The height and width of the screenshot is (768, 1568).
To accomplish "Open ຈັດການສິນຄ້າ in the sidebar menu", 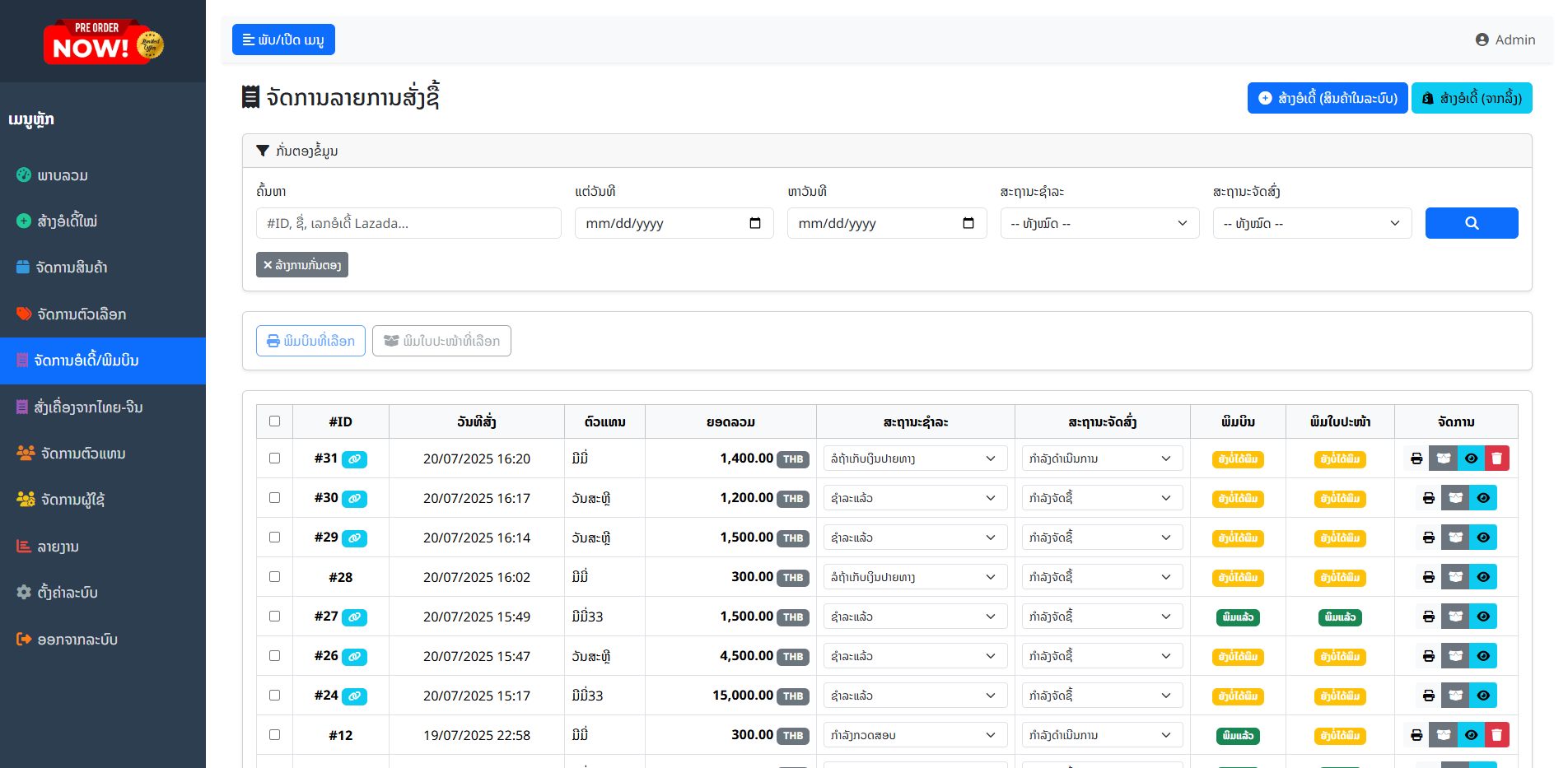I will 72,268.
